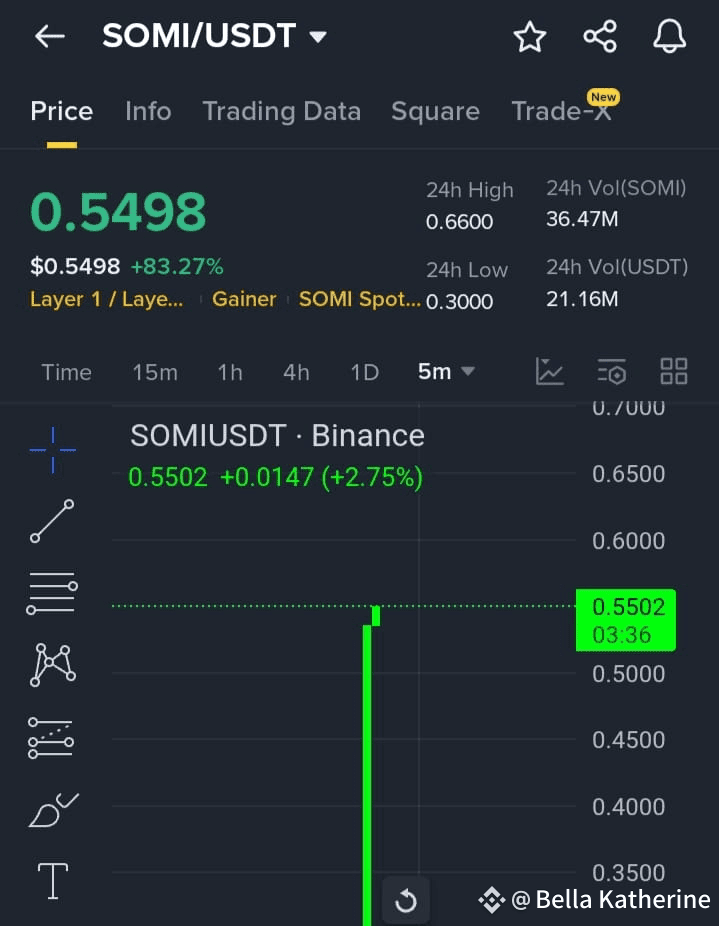Open chart indicators icon
The width and height of the screenshot is (719, 926).
point(549,371)
